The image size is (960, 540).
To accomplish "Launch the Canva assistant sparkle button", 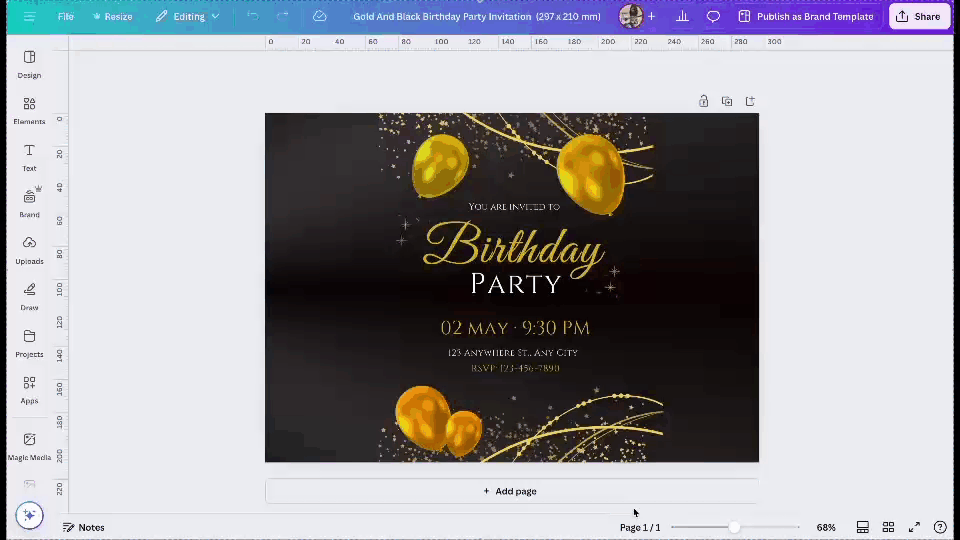I will pyautogui.click(x=29, y=515).
